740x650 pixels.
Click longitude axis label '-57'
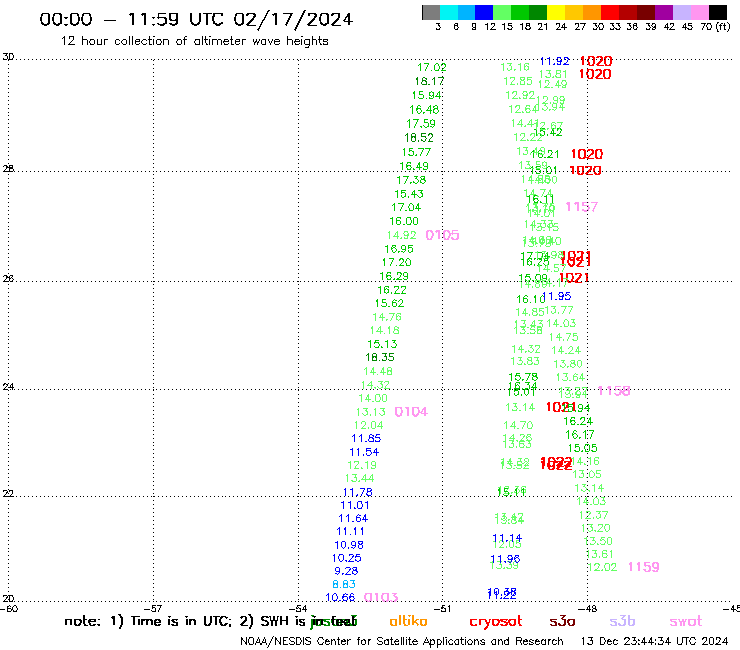tap(154, 609)
